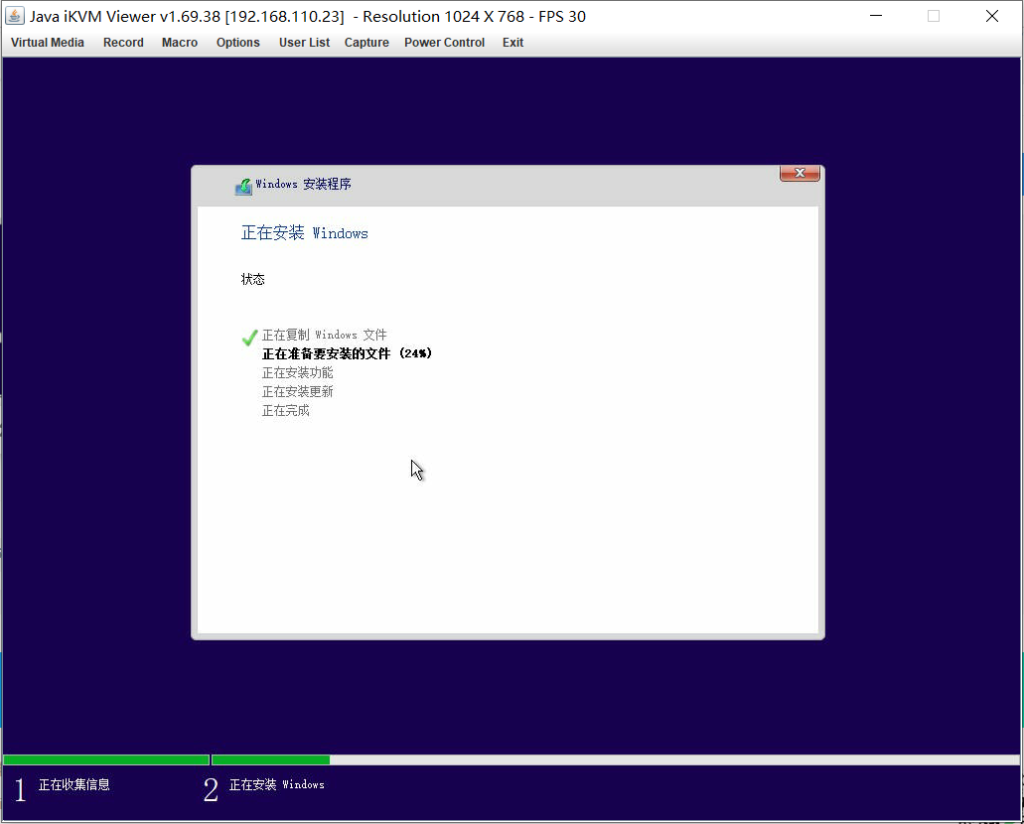Click the completed first green progress bar segment
Image resolution: width=1024 pixels, height=824 pixels.
tap(106, 760)
